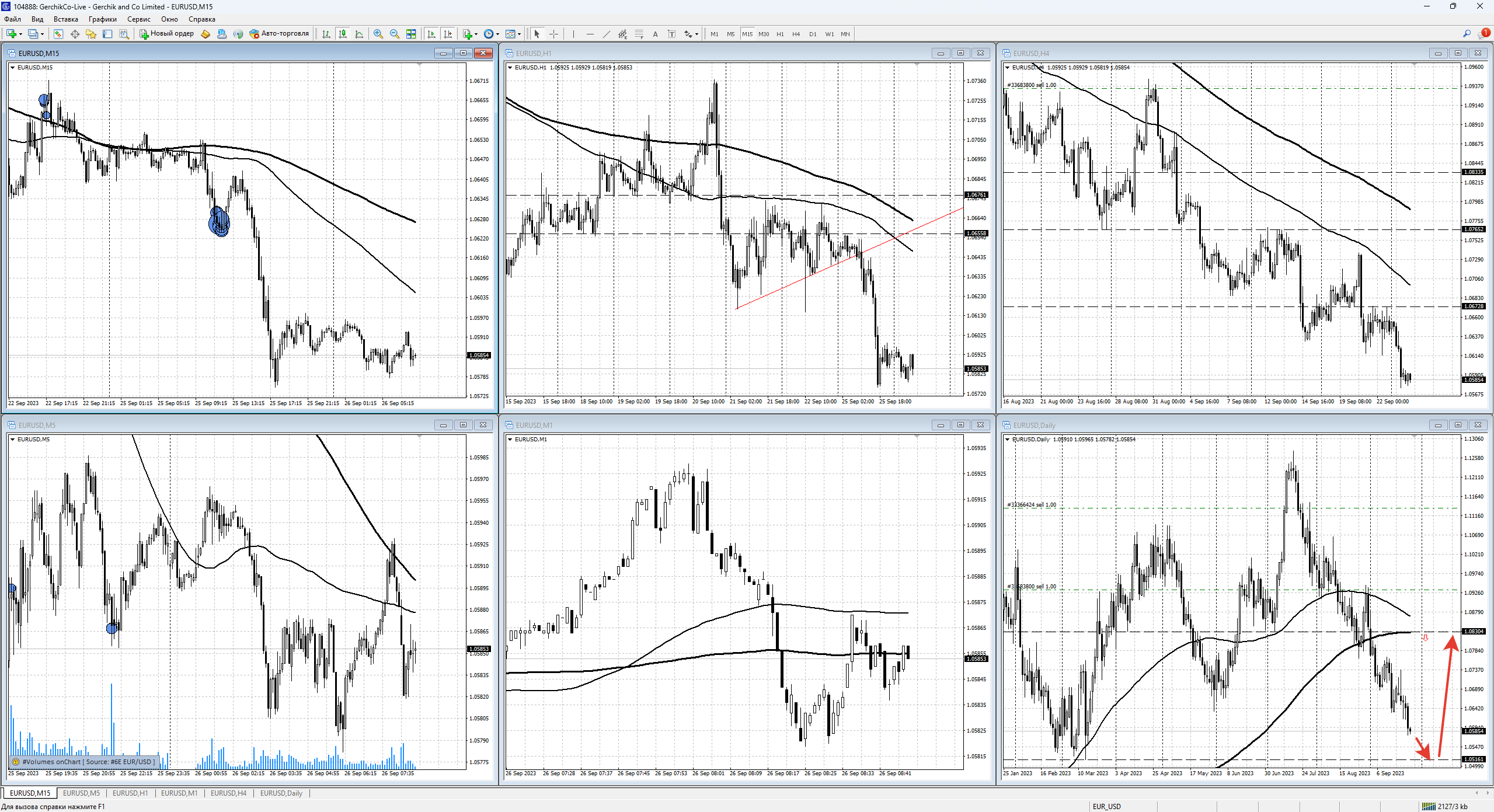Click the notification bell icon

pyautogui.click(x=1484, y=33)
